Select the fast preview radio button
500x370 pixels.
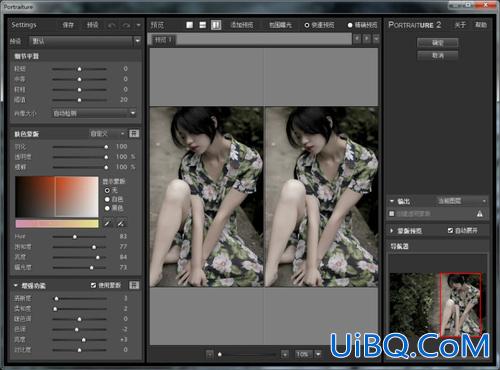click(x=307, y=25)
